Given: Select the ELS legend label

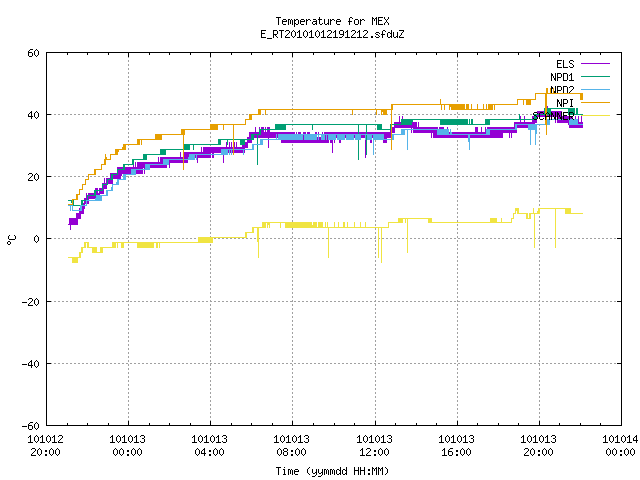Looking at the screenshot, I should click(565, 64).
